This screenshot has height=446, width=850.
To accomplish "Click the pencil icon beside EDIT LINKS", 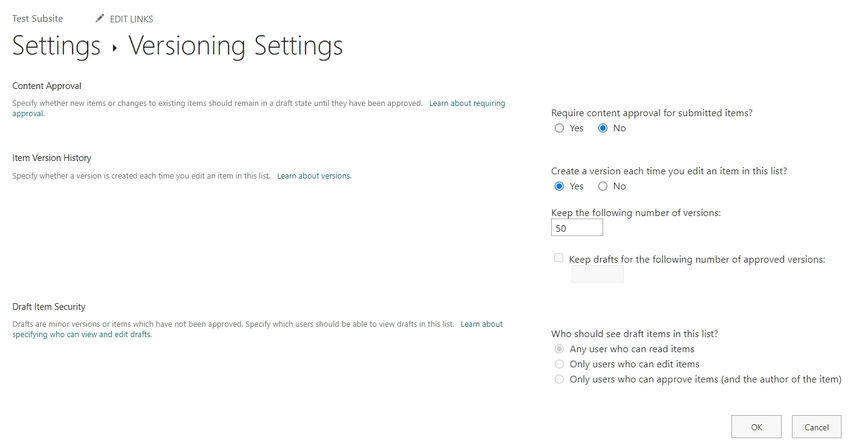I will tap(100, 18).
